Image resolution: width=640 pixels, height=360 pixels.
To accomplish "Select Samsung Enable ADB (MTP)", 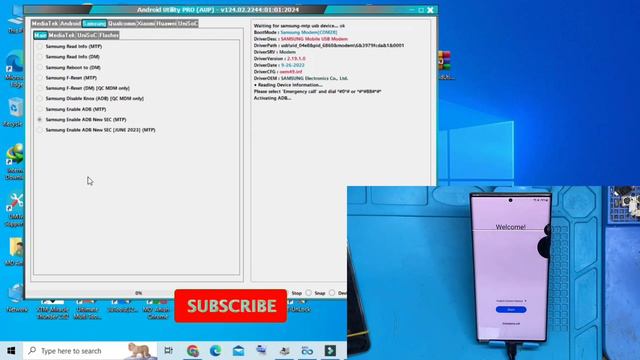I will point(72,109).
